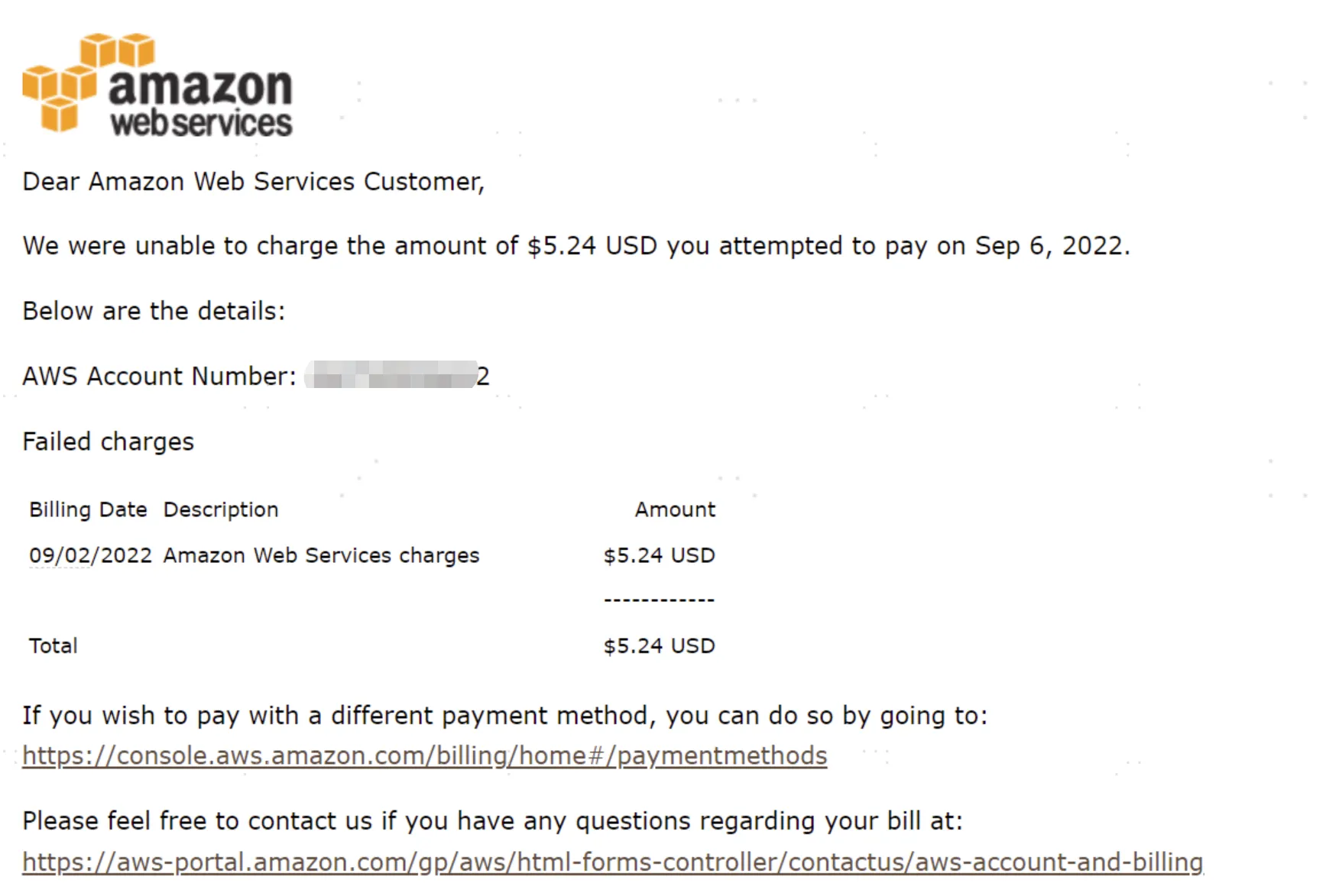This screenshot has width=1339, height=896.
Task: Click the dashed separator line above Total
Action: coord(659,600)
